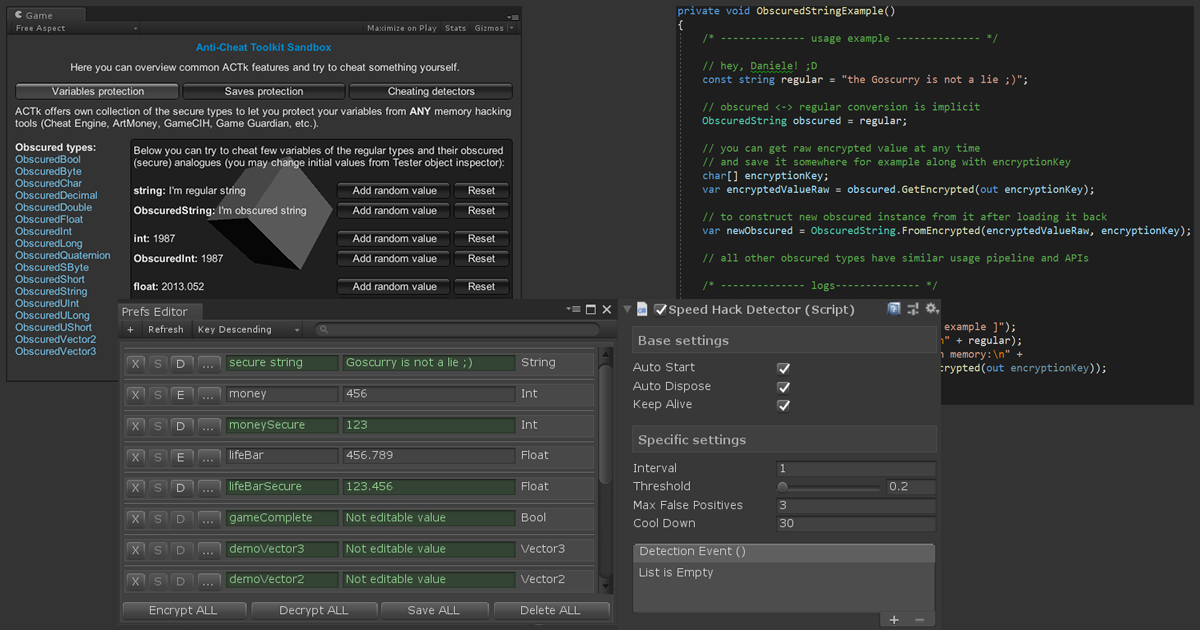Click the D decrypt icon for moneySecure
Image resolution: width=1200 pixels, height=630 pixels.
(x=180, y=426)
